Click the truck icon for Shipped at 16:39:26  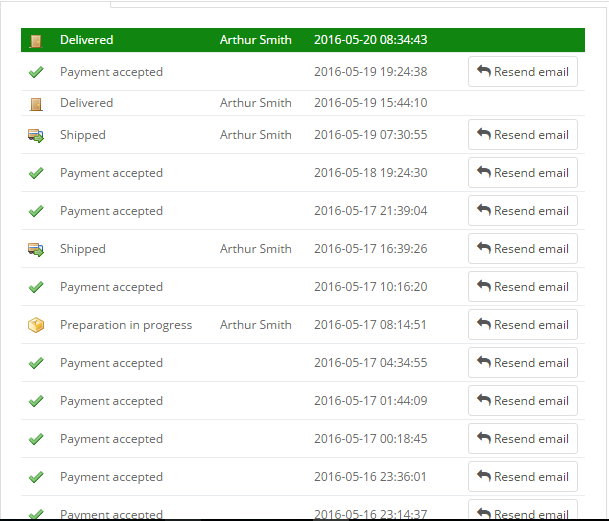pyautogui.click(x=36, y=249)
